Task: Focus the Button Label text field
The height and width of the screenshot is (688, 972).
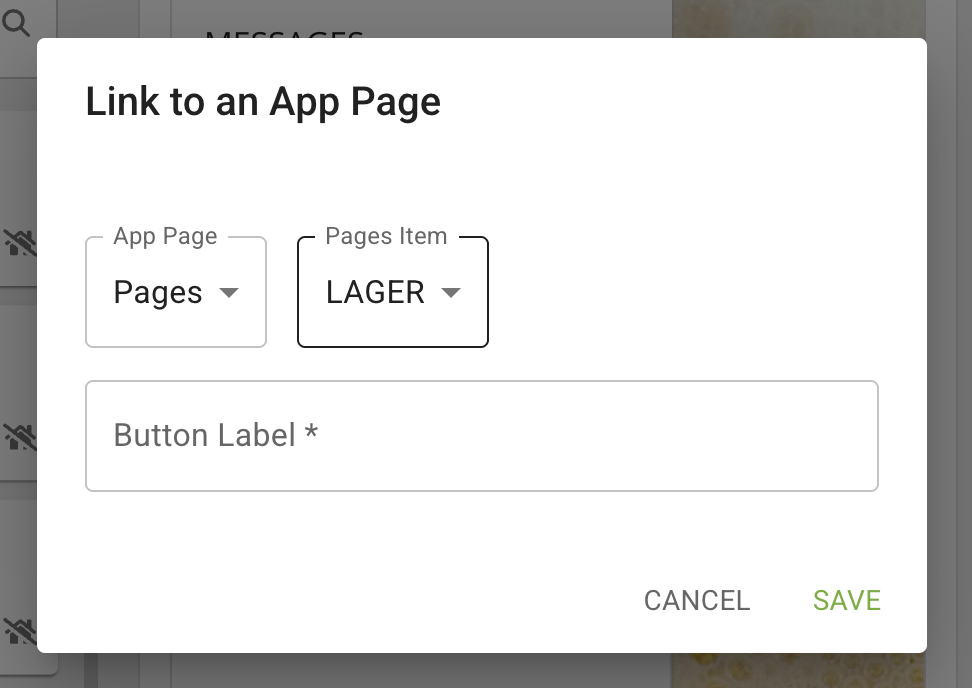Action: 481,436
